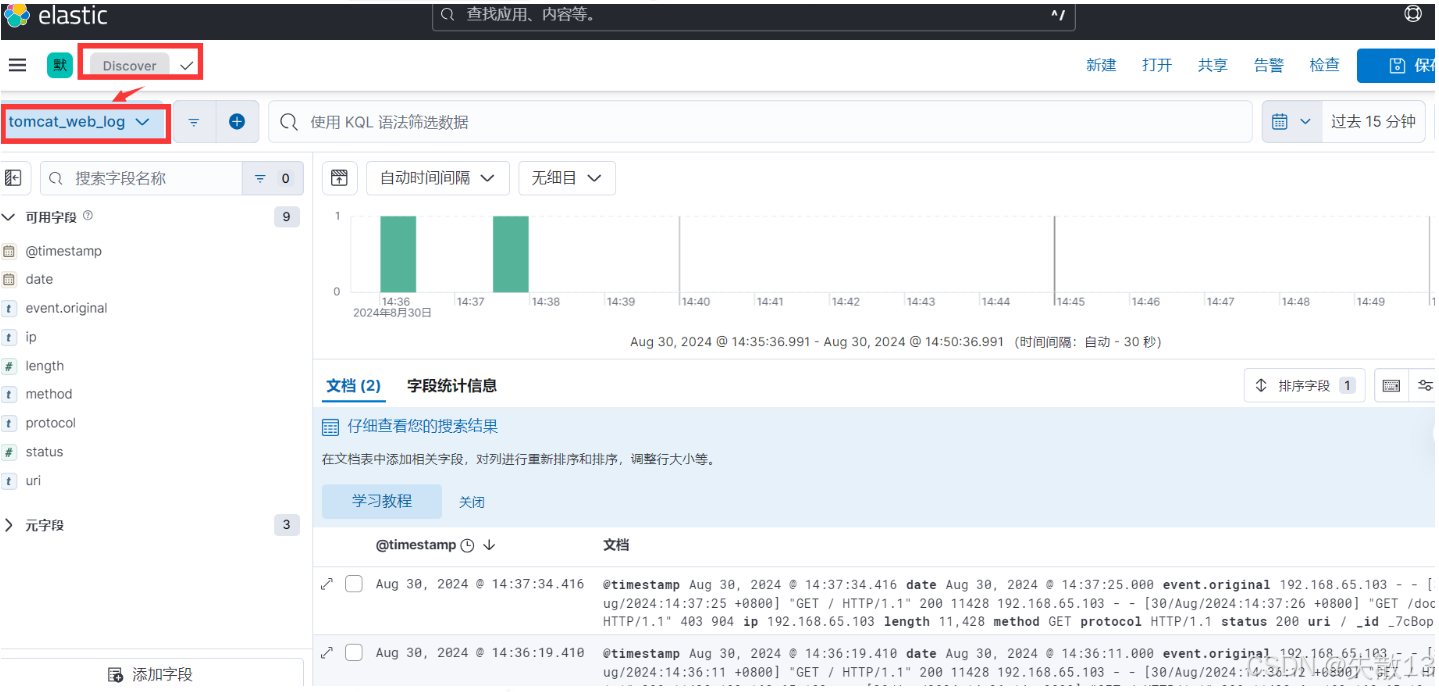This screenshot has width=1439, height=692.
Task: Click the @timestamp field date icon
Action: coord(10,251)
